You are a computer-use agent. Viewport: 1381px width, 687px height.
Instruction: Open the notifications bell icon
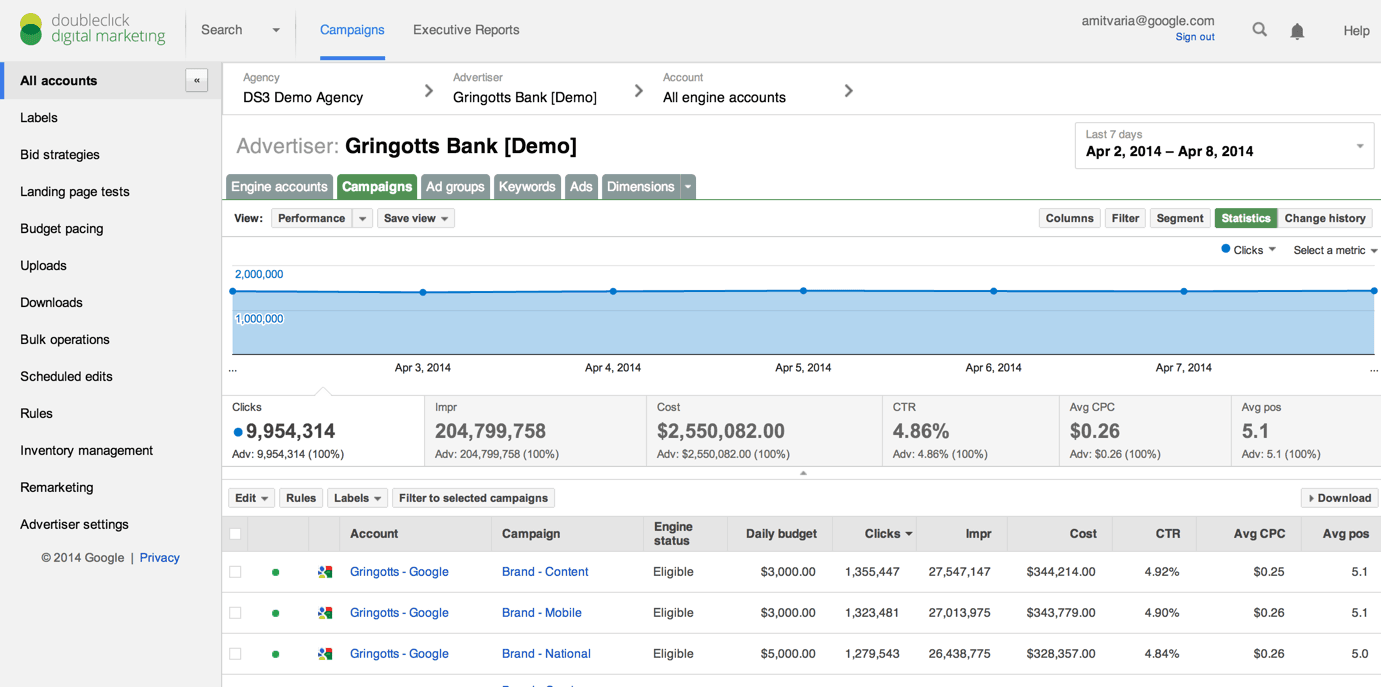[x=1297, y=31]
